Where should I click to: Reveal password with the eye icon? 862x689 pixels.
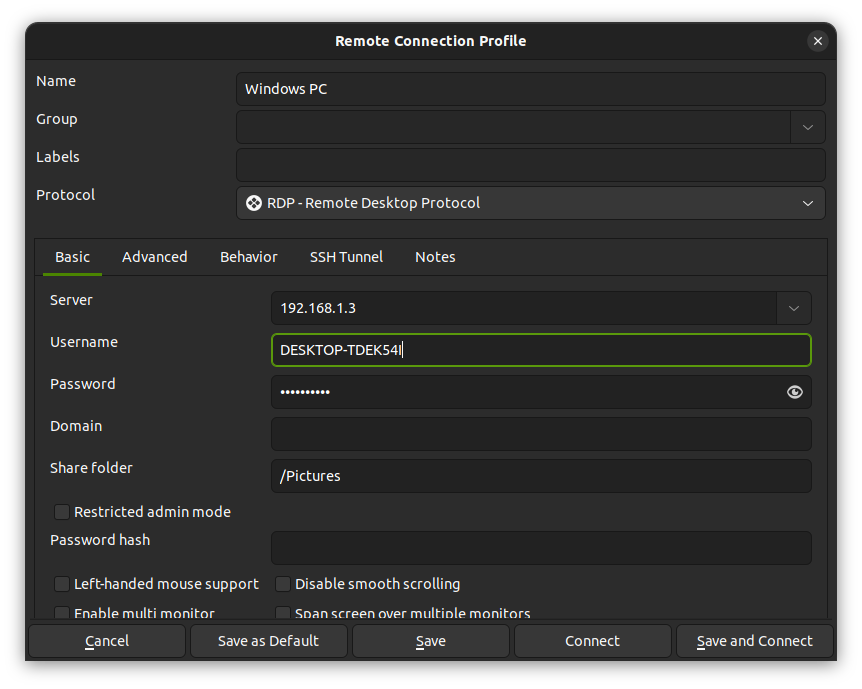click(795, 392)
